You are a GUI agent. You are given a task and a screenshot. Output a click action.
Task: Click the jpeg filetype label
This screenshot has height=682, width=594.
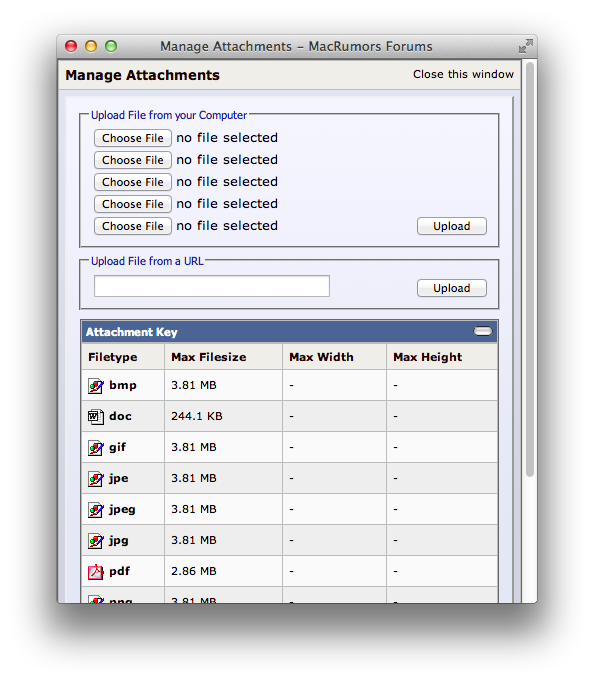122,510
